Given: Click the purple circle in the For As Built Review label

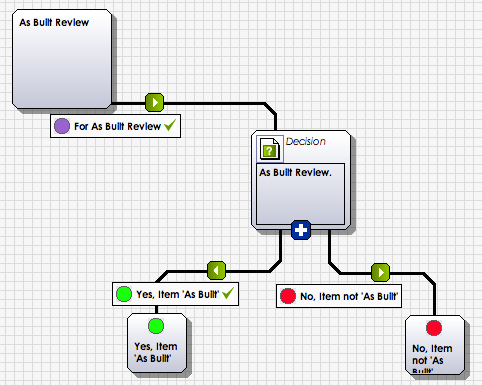Looking at the screenshot, I should coord(62,126).
